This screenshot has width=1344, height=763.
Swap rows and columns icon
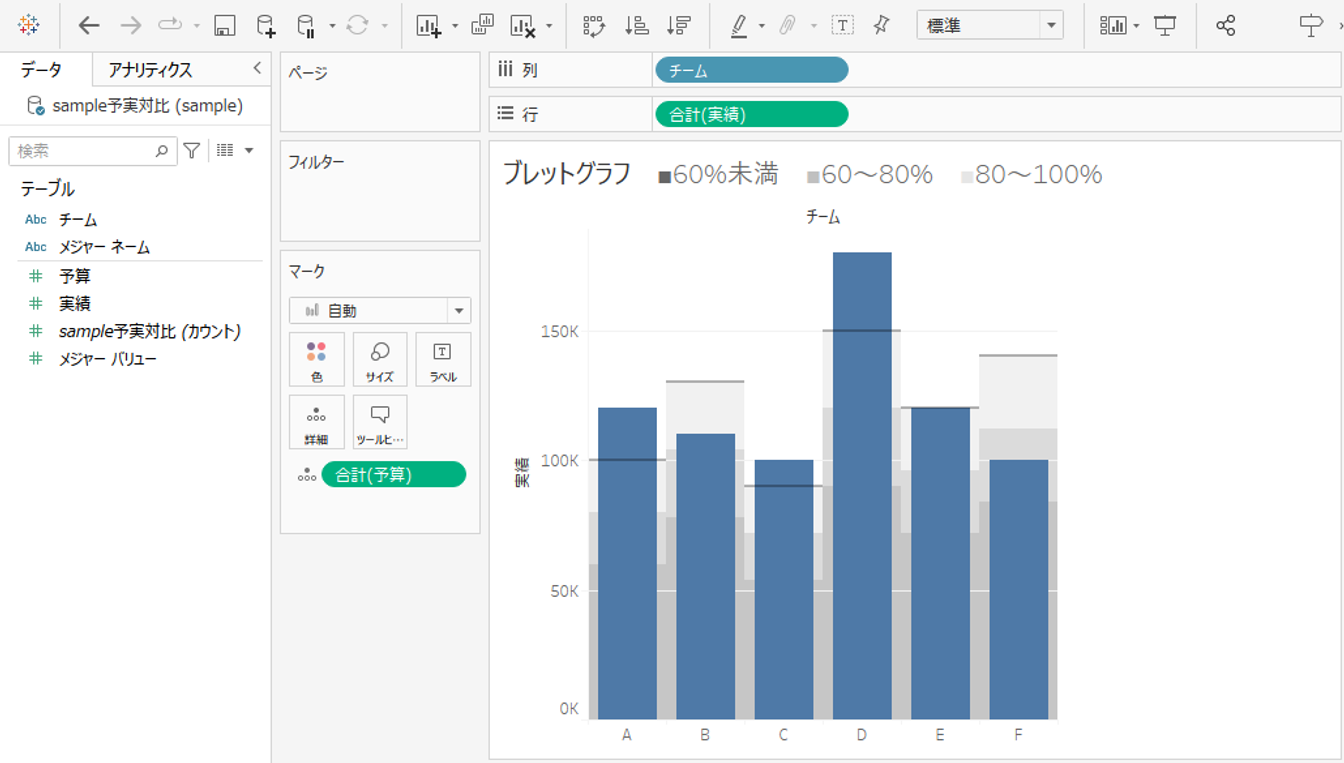[x=594, y=26]
